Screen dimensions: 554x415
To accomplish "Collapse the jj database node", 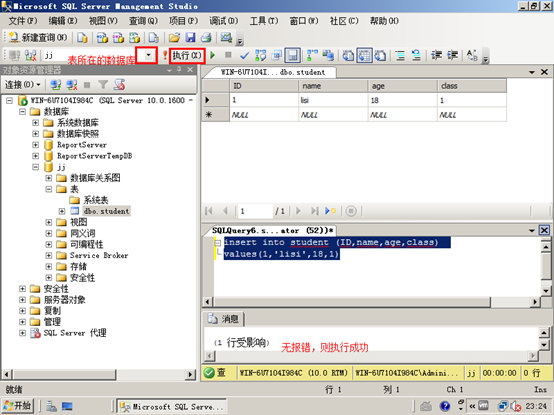I will tap(36, 167).
